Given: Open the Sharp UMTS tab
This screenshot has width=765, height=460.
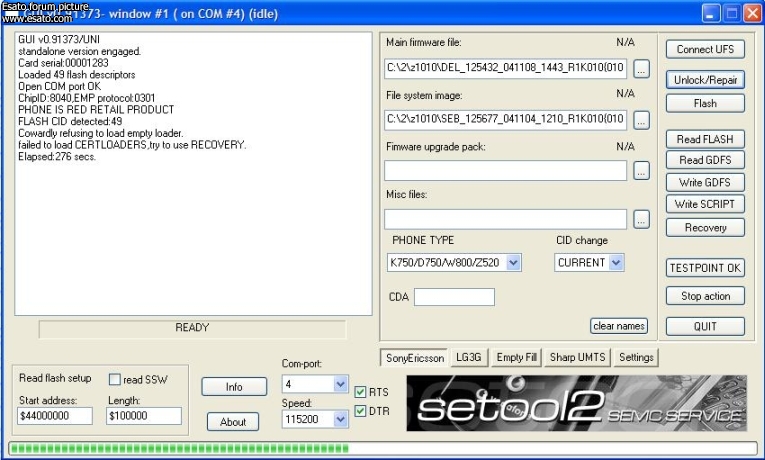Looking at the screenshot, I should [x=577, y=358].
